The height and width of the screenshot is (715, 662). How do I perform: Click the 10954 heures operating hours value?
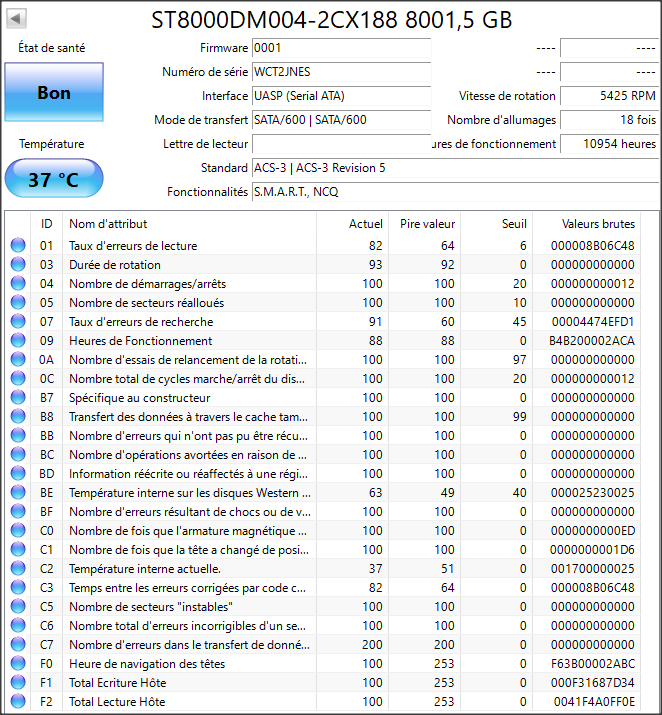[x=609, y=144]
